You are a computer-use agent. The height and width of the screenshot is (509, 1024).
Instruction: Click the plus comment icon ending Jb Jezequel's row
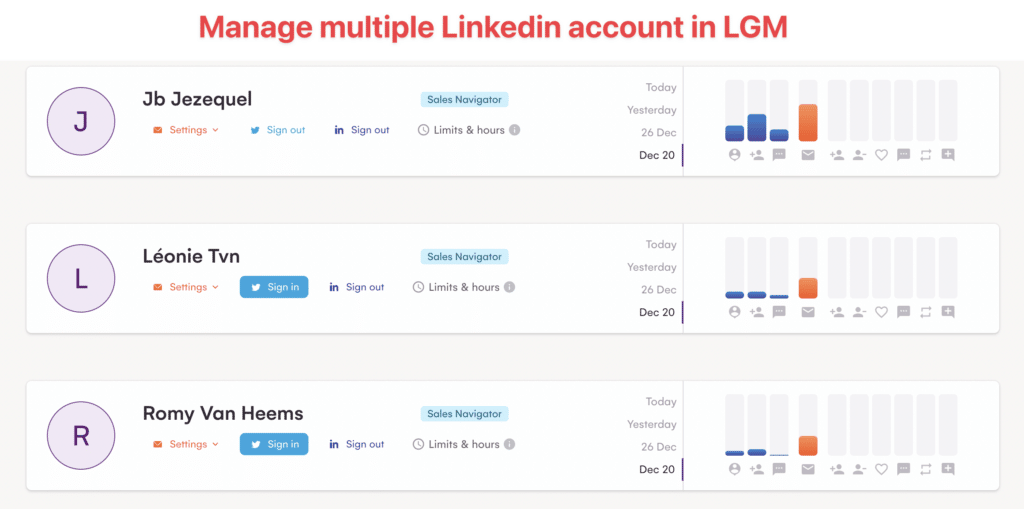point(948,155)
